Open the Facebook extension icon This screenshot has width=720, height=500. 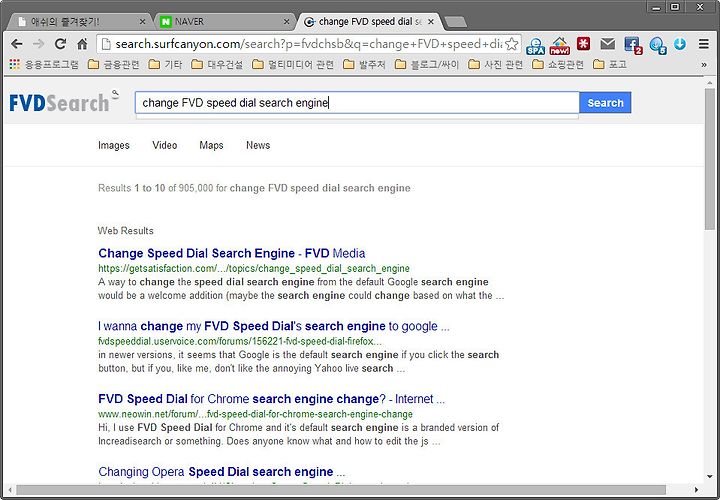(x=633, y=45)
